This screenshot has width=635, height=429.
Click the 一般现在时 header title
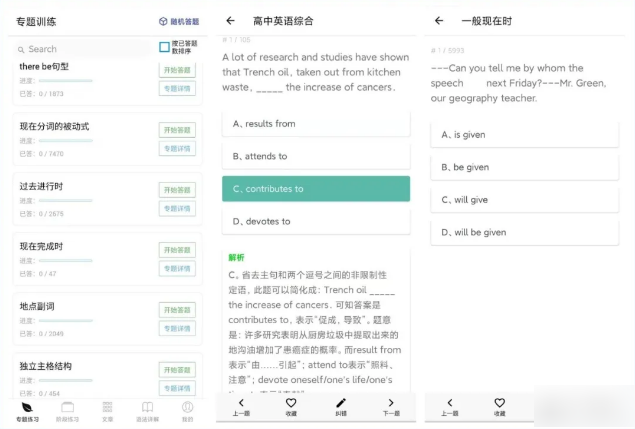point(486,21)
